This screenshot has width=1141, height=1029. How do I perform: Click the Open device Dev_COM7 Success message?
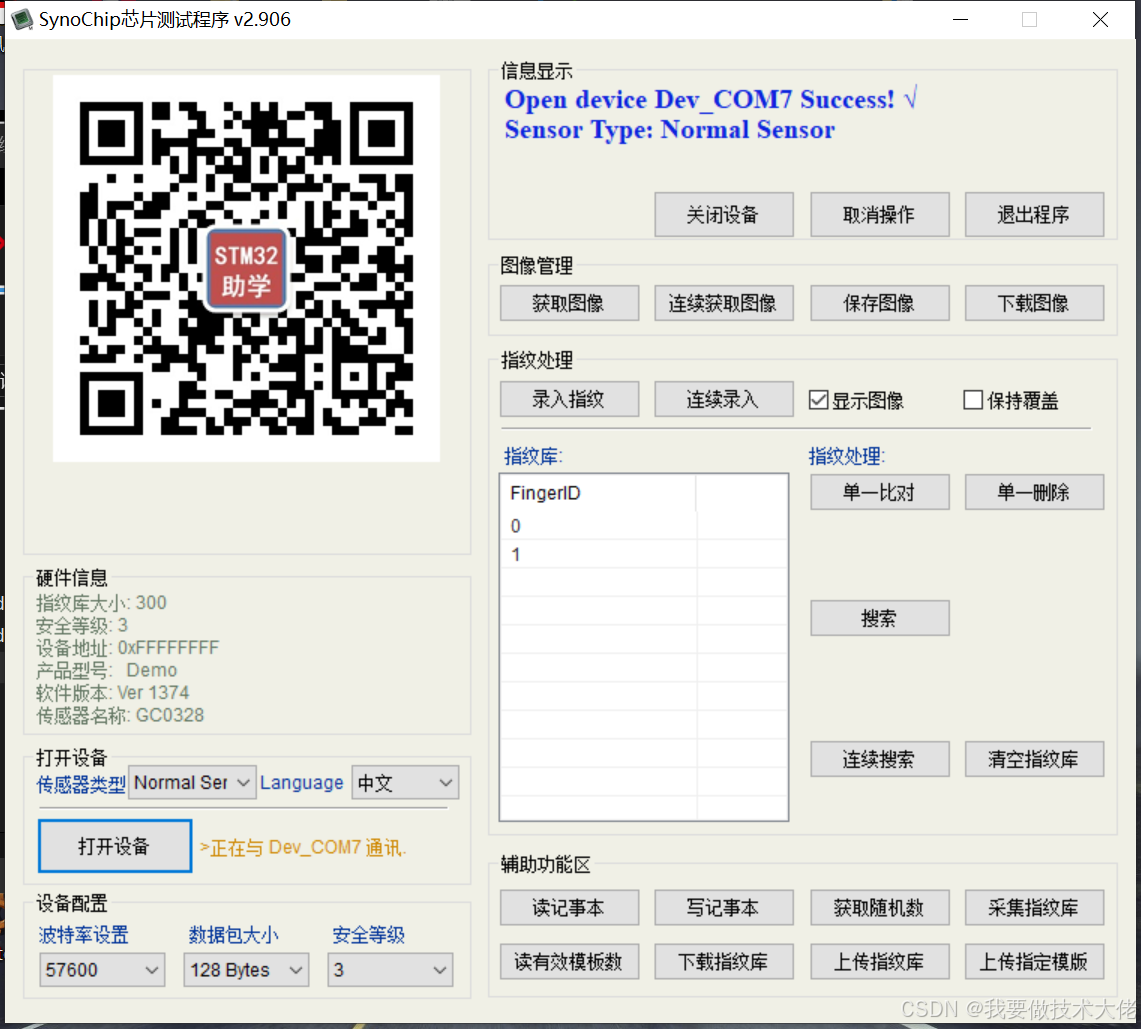pos(711,99)
